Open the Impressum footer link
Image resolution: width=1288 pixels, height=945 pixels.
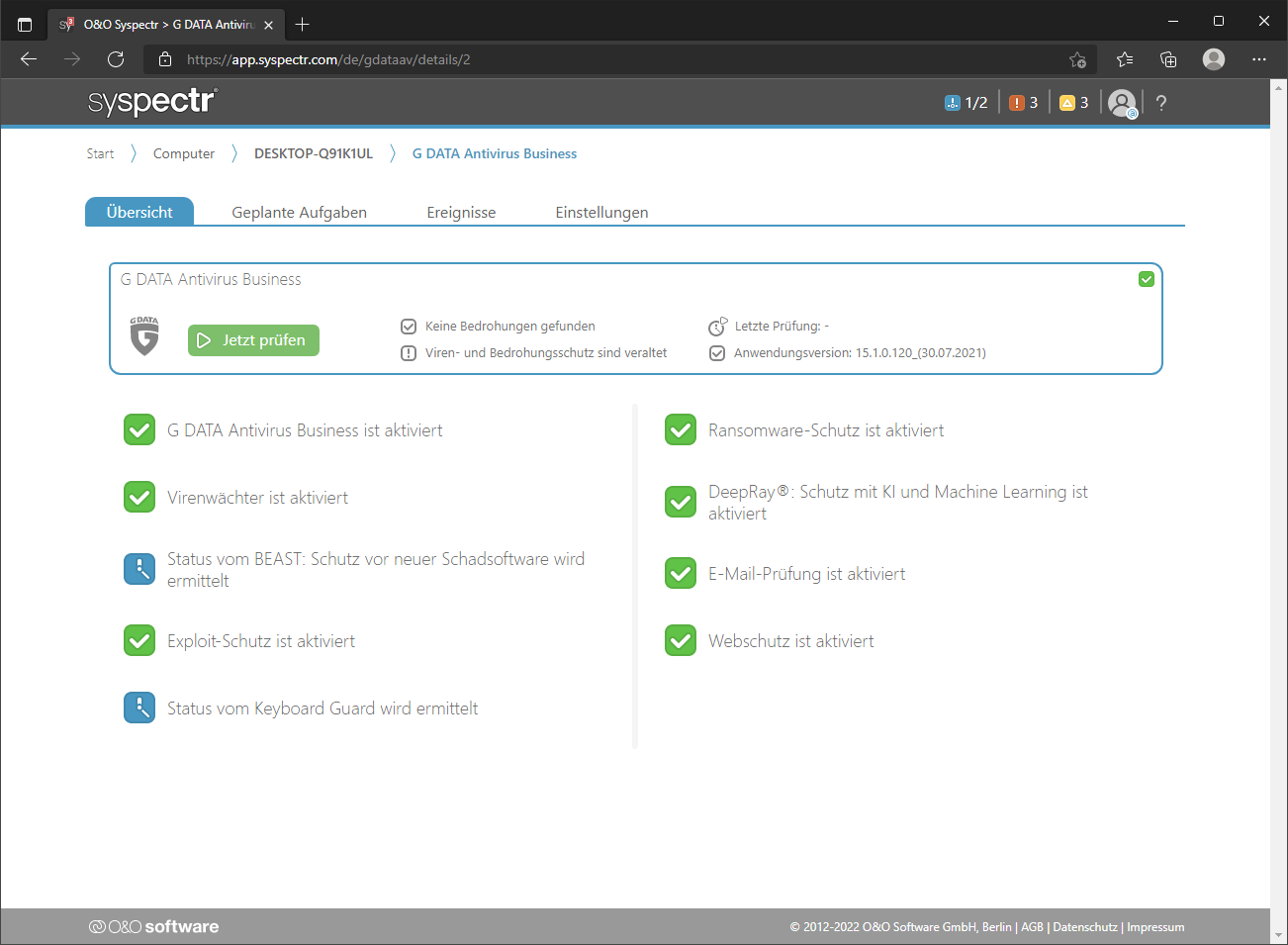click(1155, 927)
